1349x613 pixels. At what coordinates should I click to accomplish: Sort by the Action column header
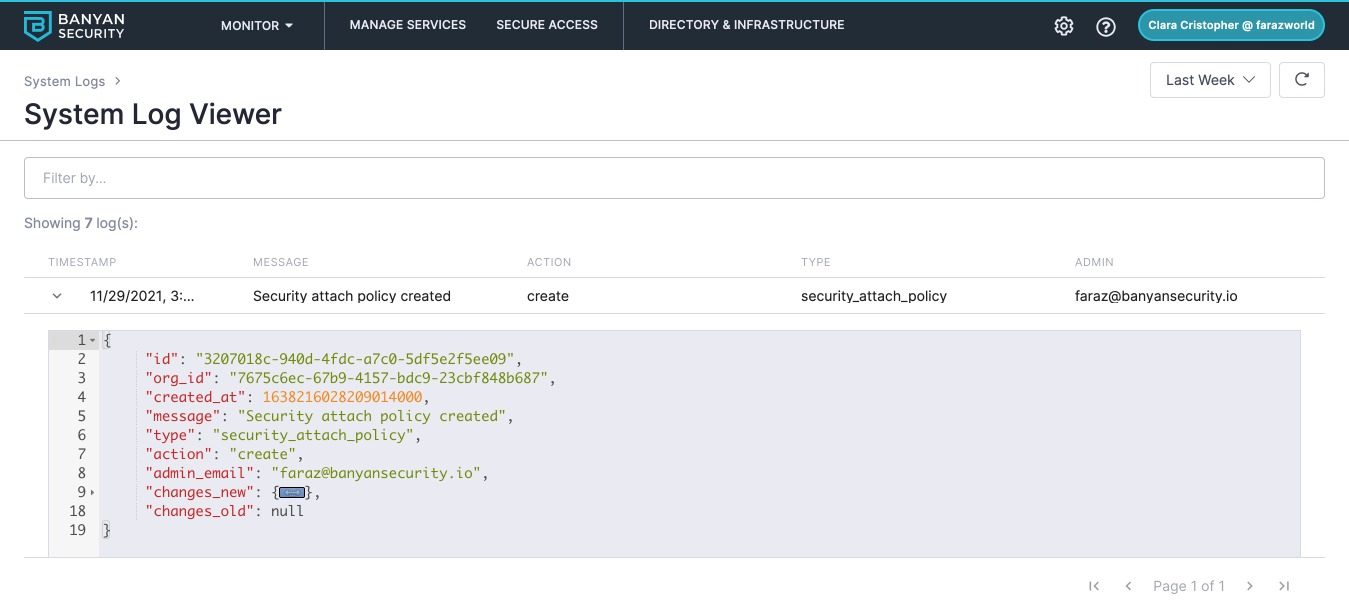[x=549, y=262]
